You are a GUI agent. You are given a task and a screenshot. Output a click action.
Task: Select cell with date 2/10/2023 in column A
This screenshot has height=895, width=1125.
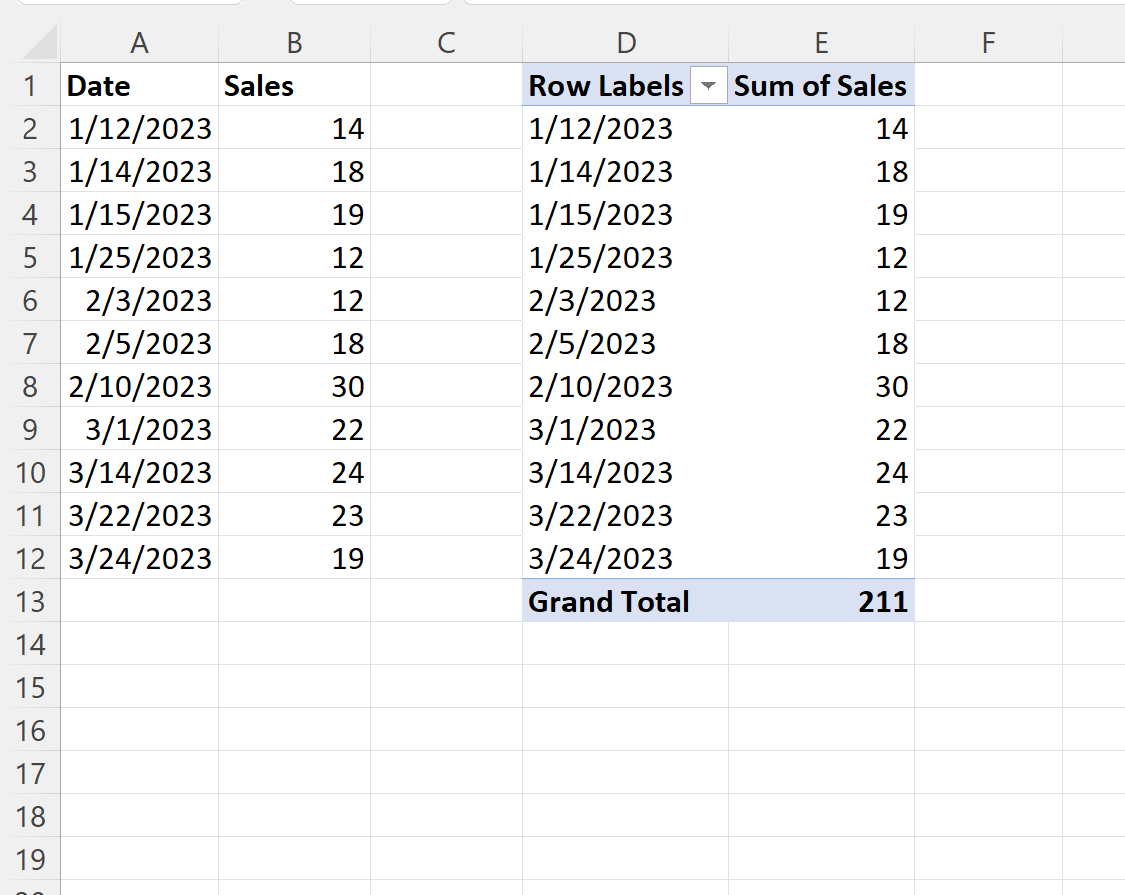139,386
